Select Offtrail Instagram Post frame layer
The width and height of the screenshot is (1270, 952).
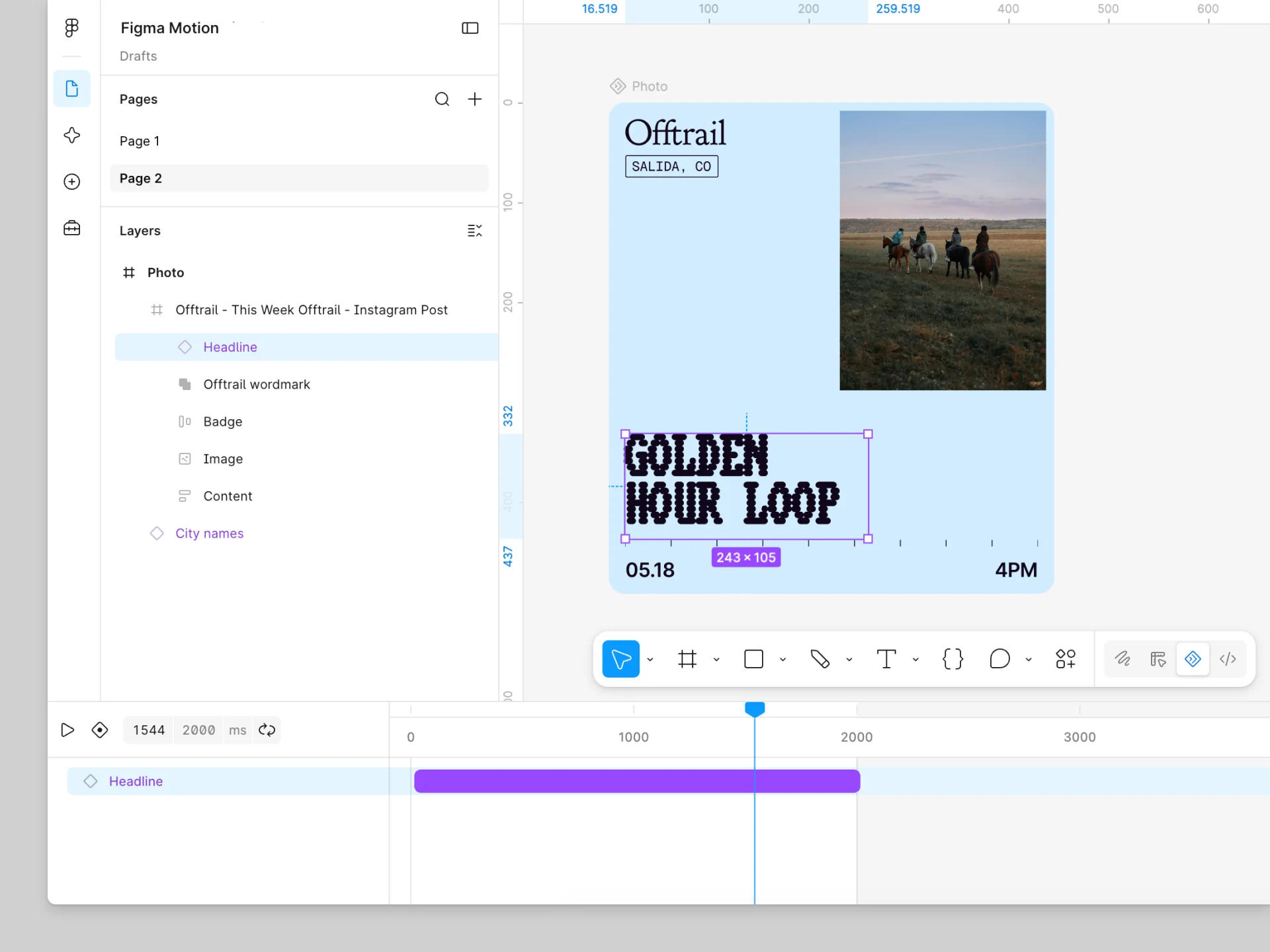click(306, 310)
